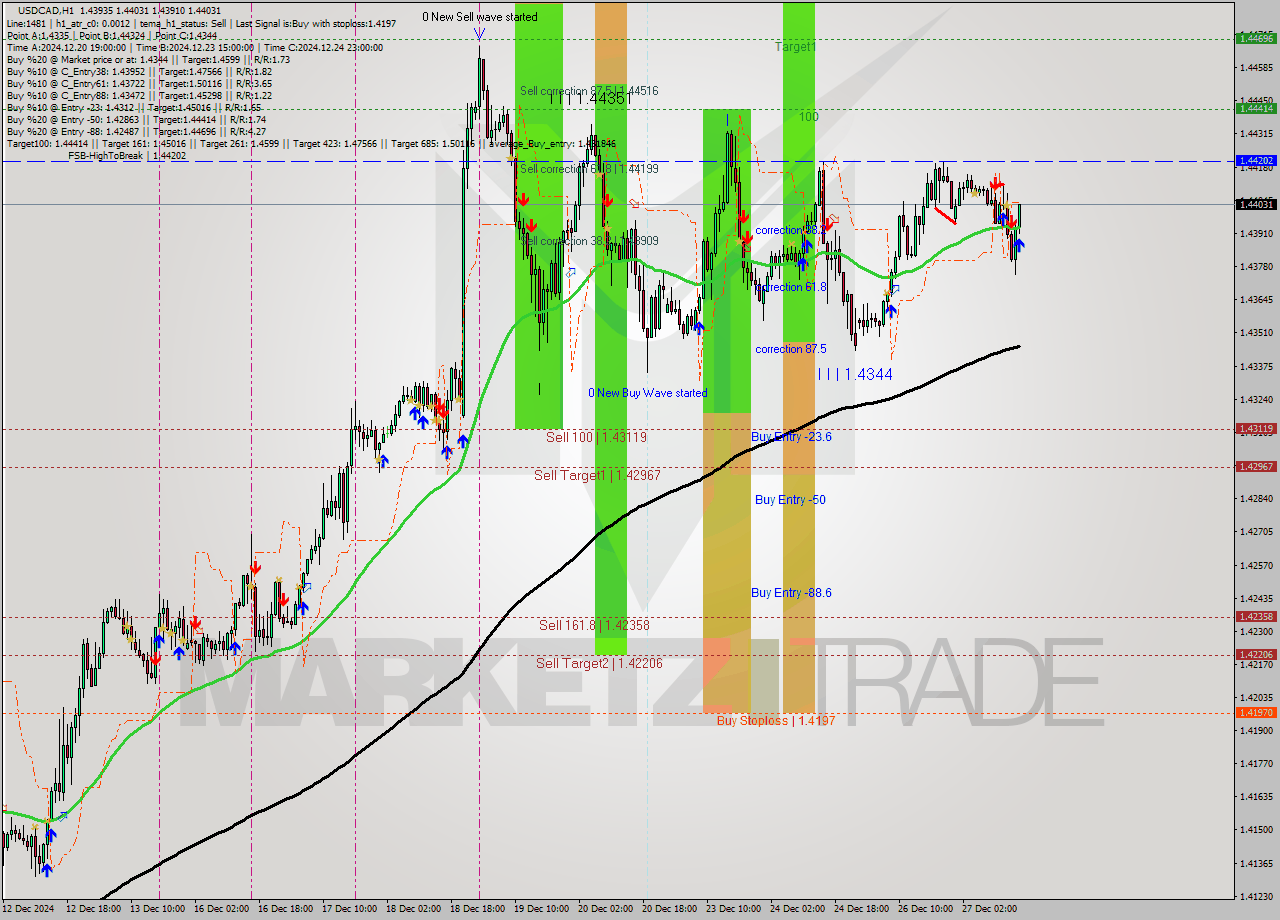Click the '12 Dec 2024' time axis label
This screenshot has width=1280, height=920.
click(29, 909)
